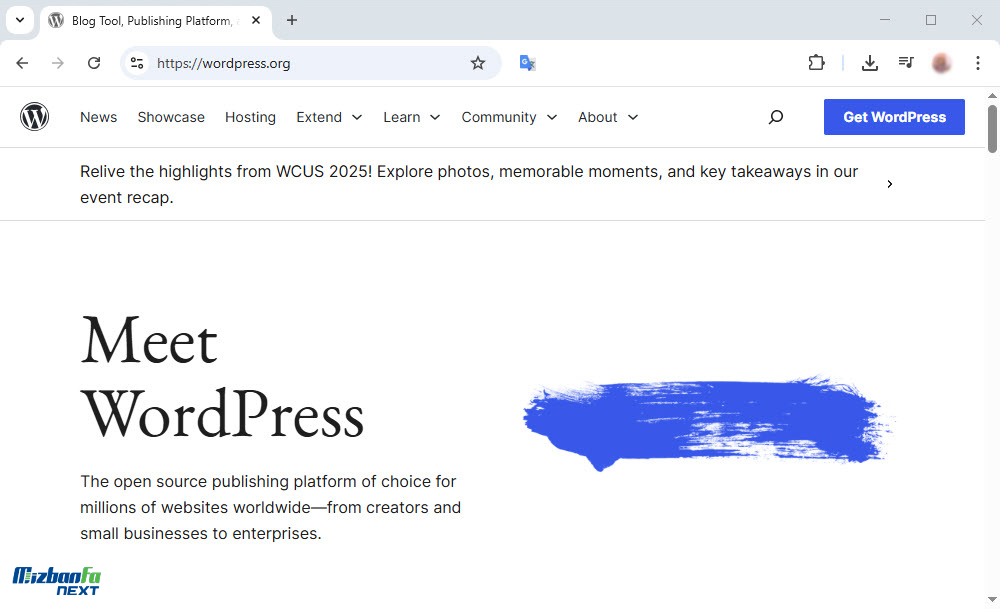The width and height of the screenshot is (1000, 609).
Task: Go to the News page
Action: coord(98,117)
